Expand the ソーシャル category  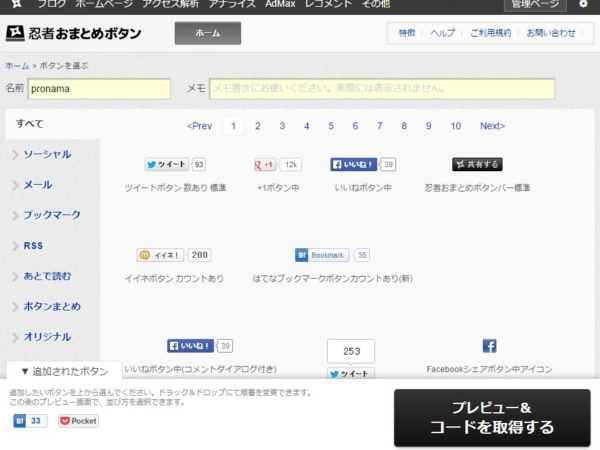pyautogui.click(x=47, y=154)
